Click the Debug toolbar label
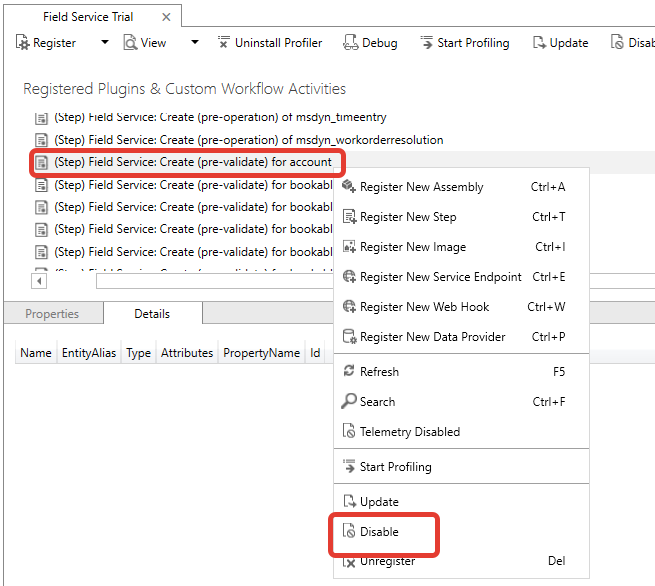This screenshot has width=655, height=586. coord(380,43)
